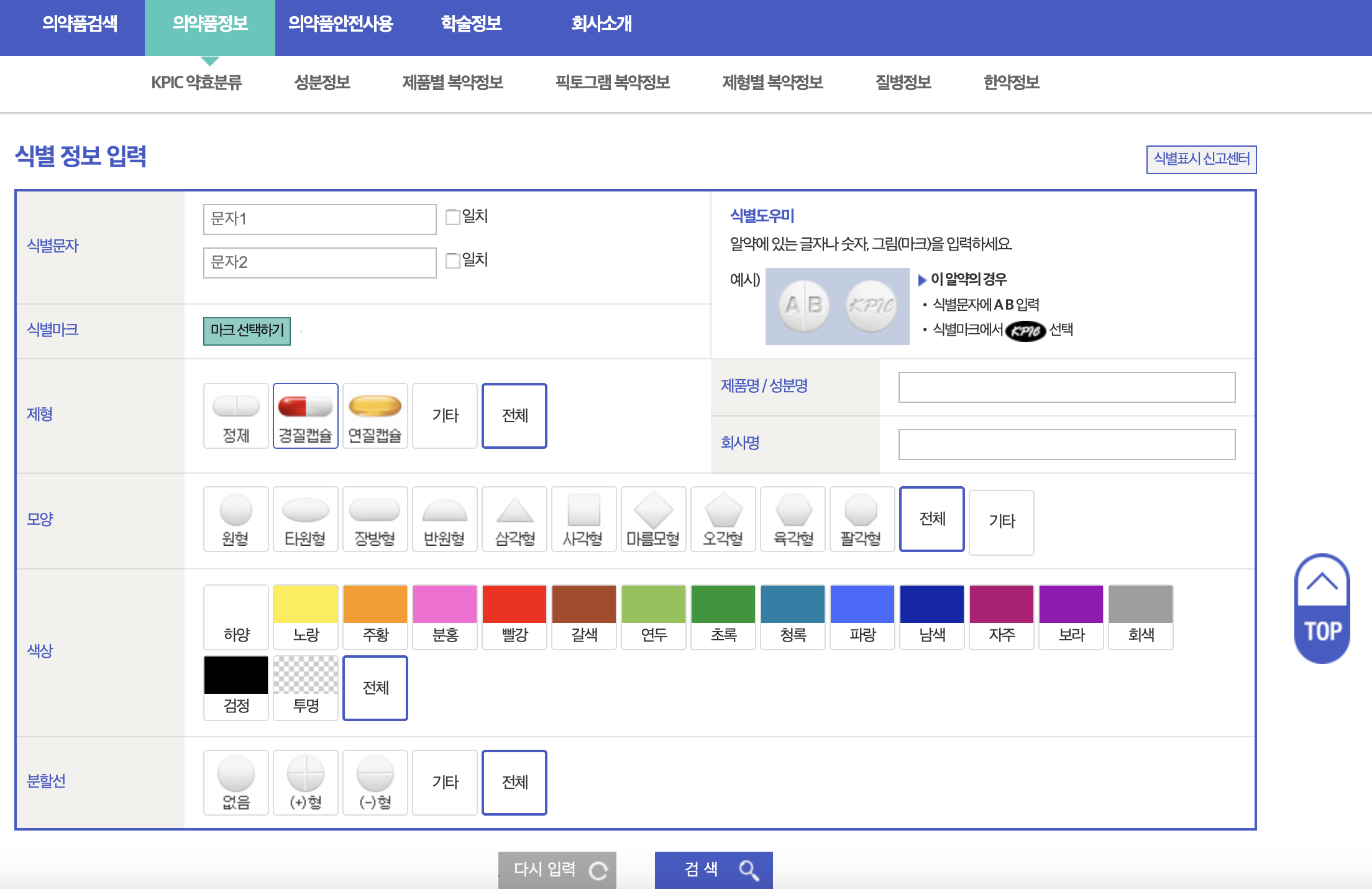Select the 마름모형 diamond shape icon

coord(653,518)
